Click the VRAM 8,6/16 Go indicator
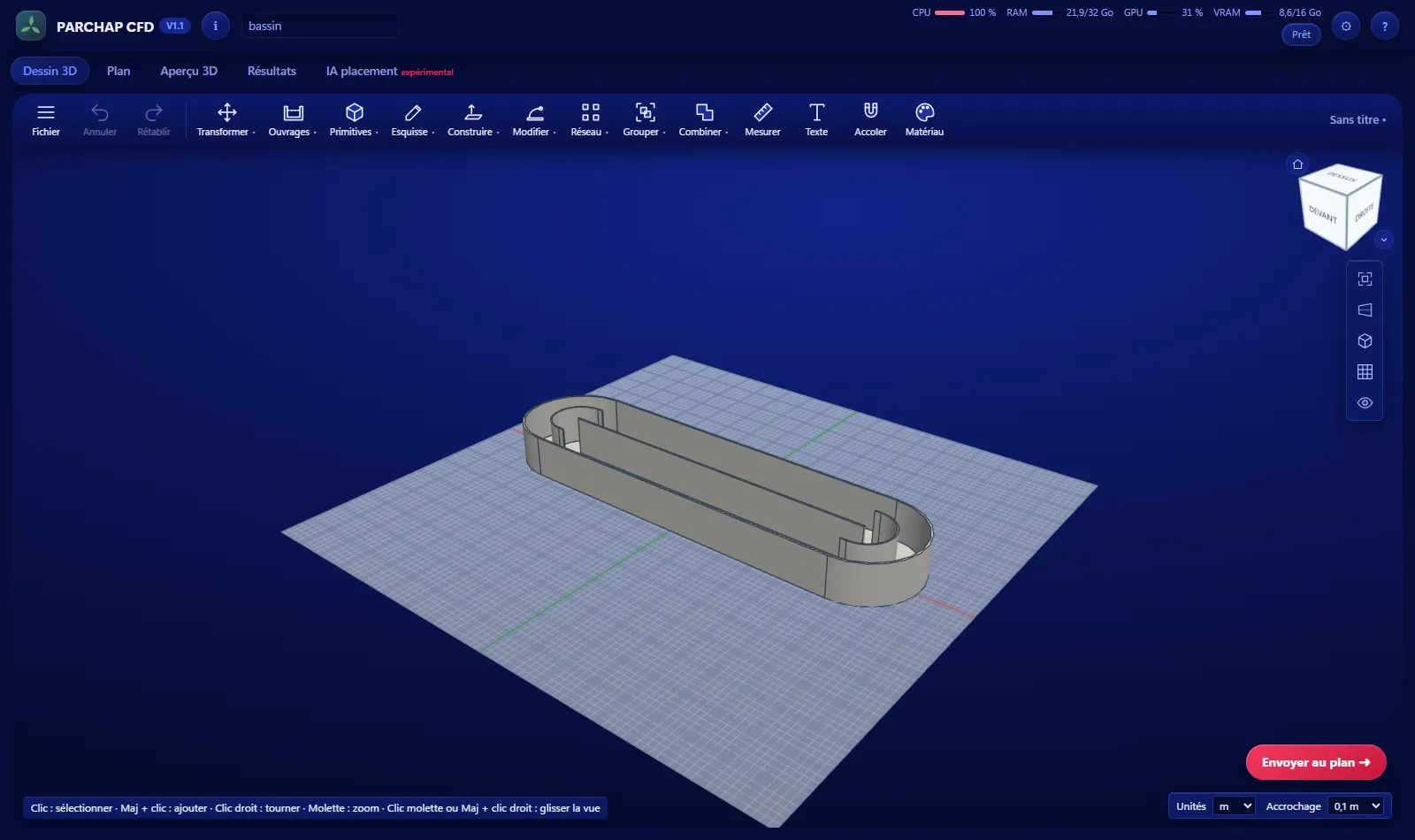The height and width of the screenshot is (840, 1415). 1267,12
